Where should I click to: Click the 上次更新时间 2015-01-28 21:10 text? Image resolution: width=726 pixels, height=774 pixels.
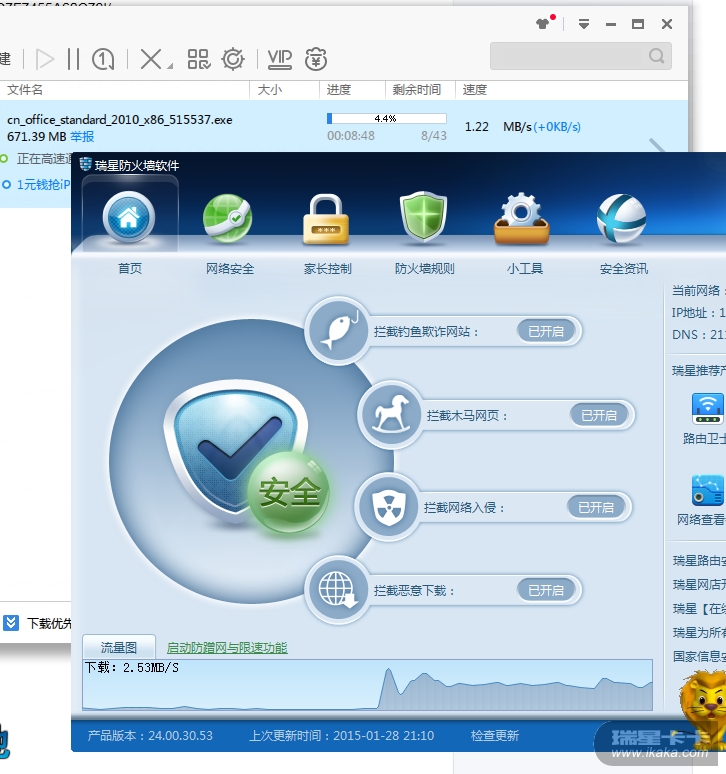[342, 735]
